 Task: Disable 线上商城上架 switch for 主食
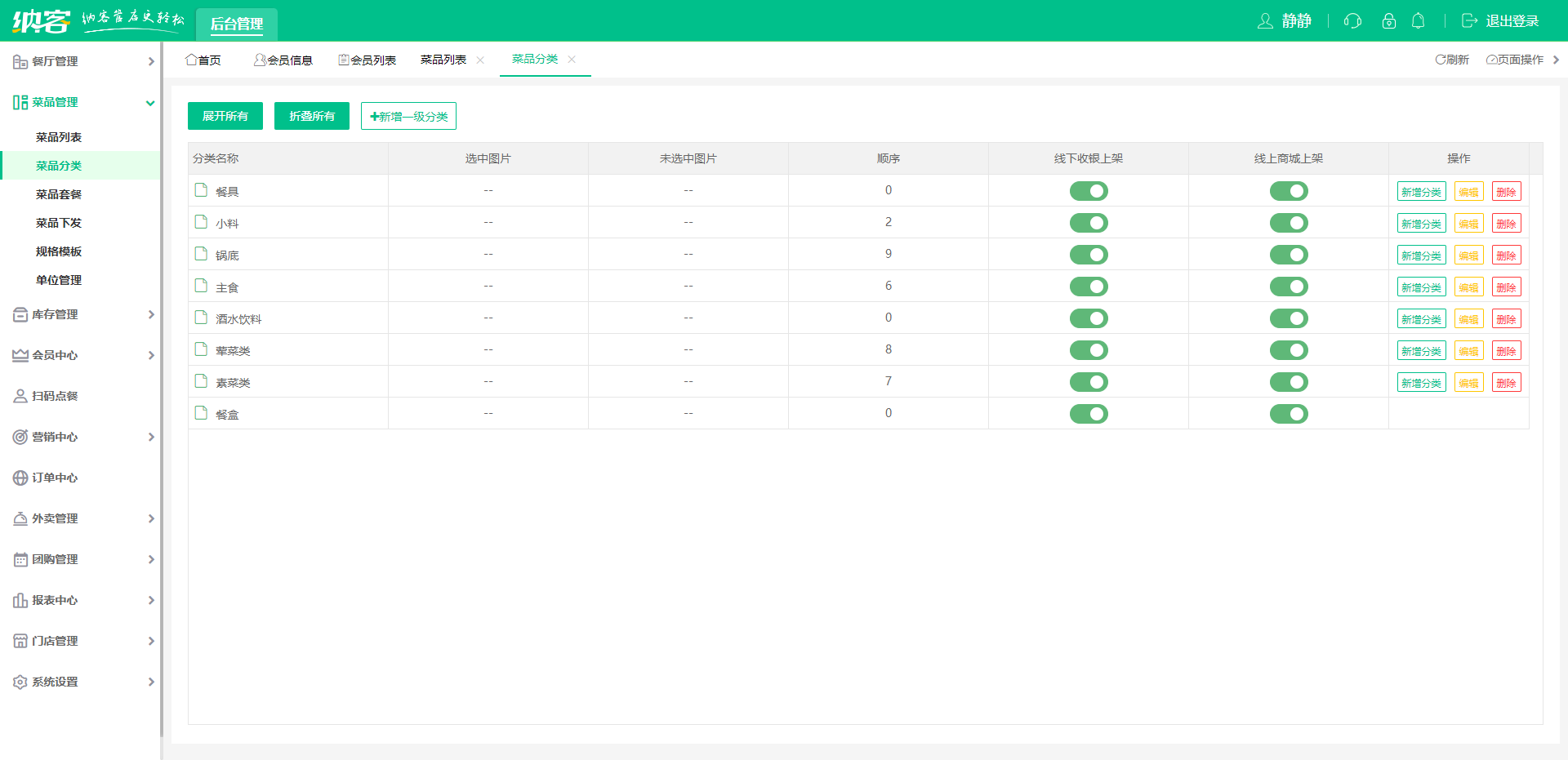tap(1289, 287)
